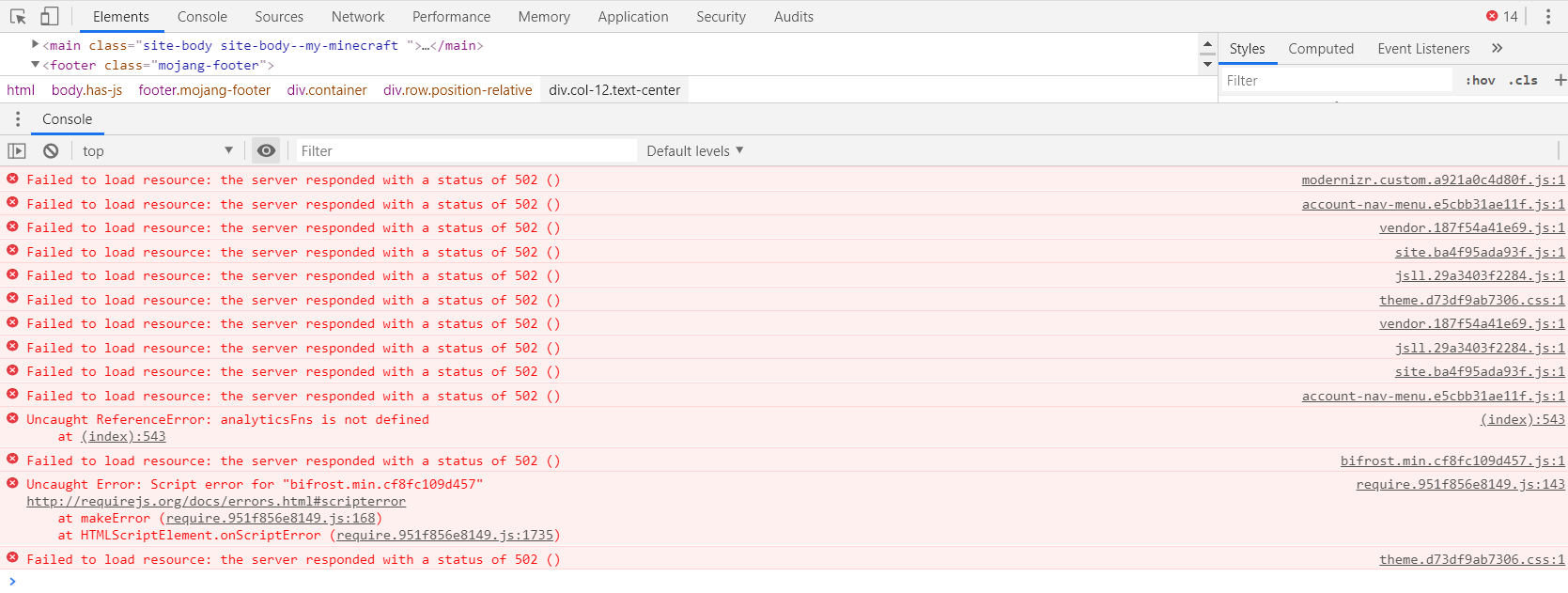1568x593 pixels.
Task: Show more Styles panel tabs chevron
Action: [x=1497, y=48]
